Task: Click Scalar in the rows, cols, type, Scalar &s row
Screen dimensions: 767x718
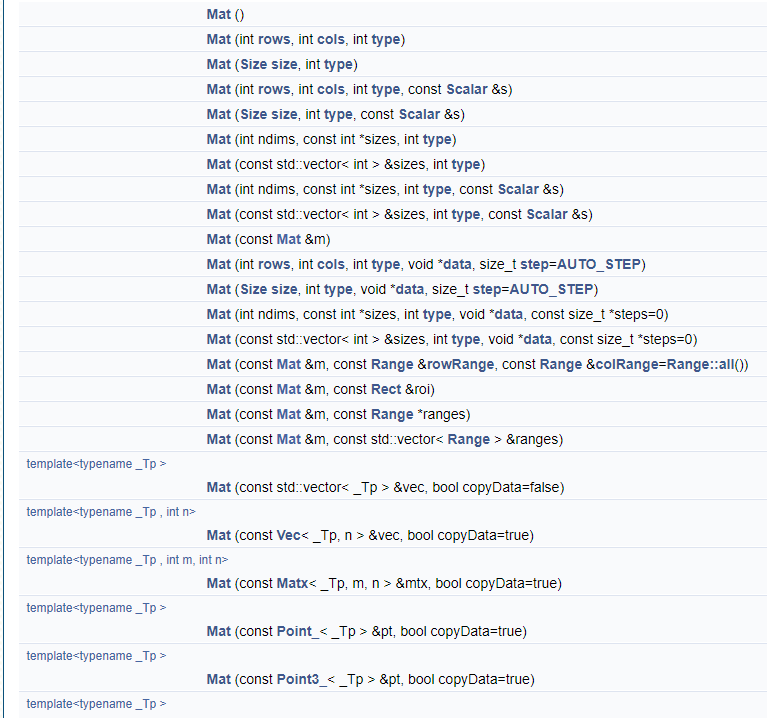Action: [467, 89]
